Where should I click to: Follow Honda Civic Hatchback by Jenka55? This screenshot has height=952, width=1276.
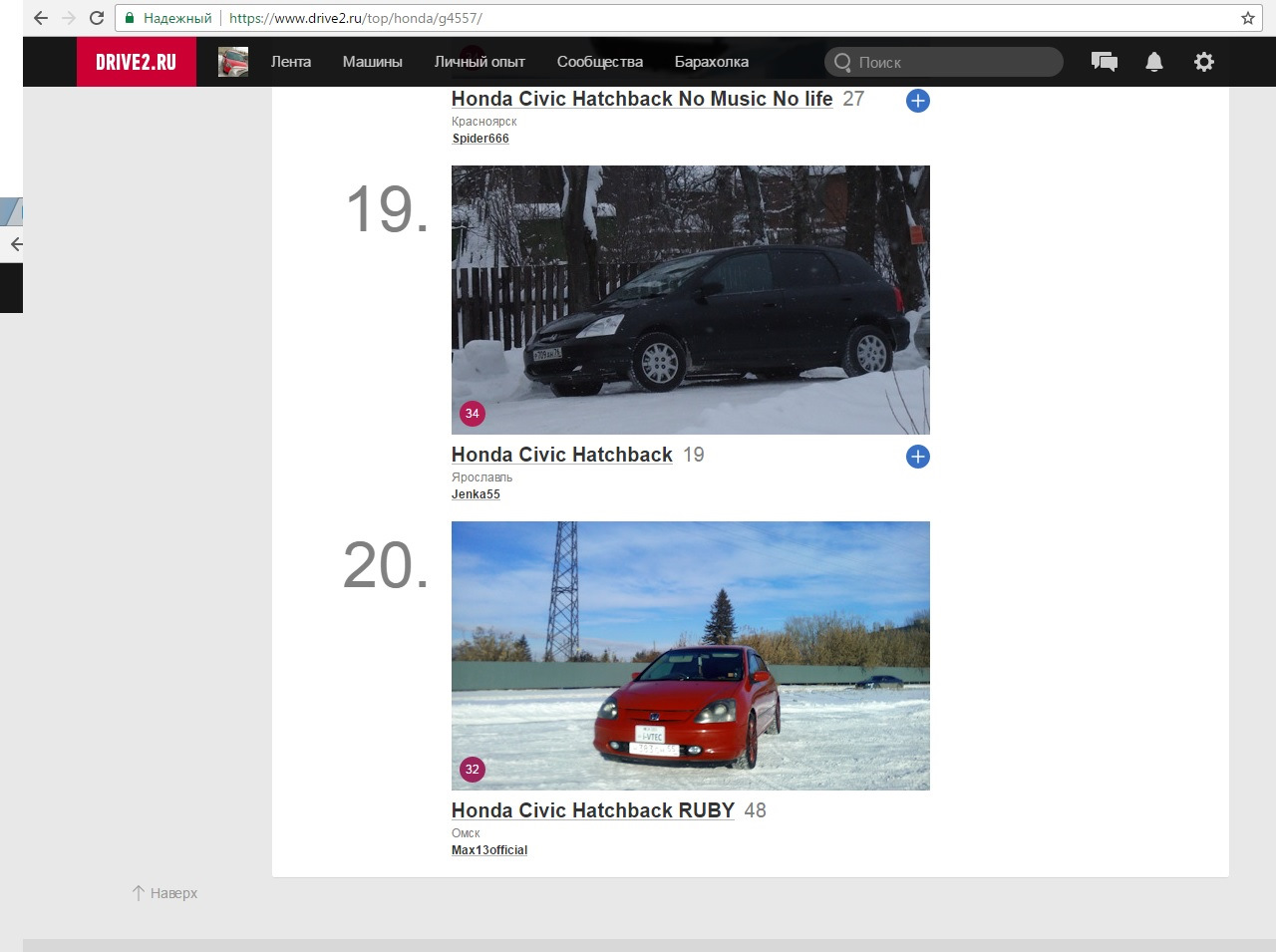click(918, 457)
